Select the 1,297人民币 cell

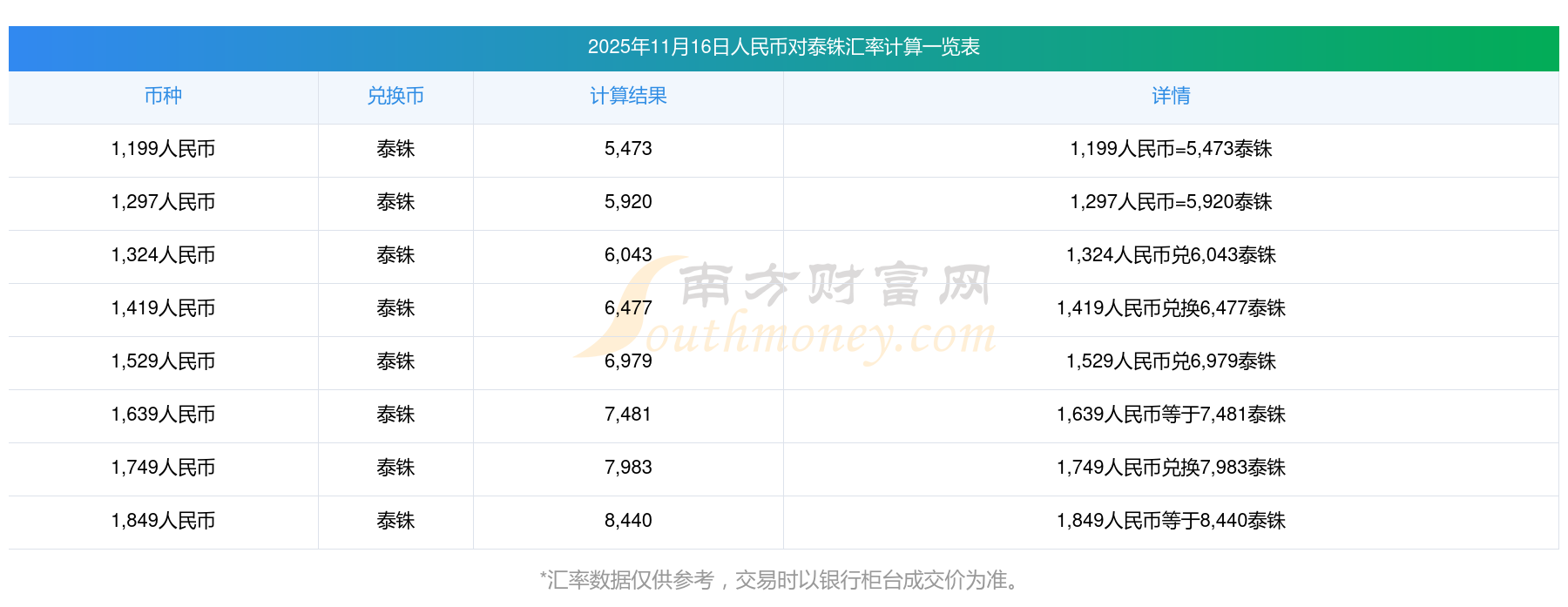(163, 202)
